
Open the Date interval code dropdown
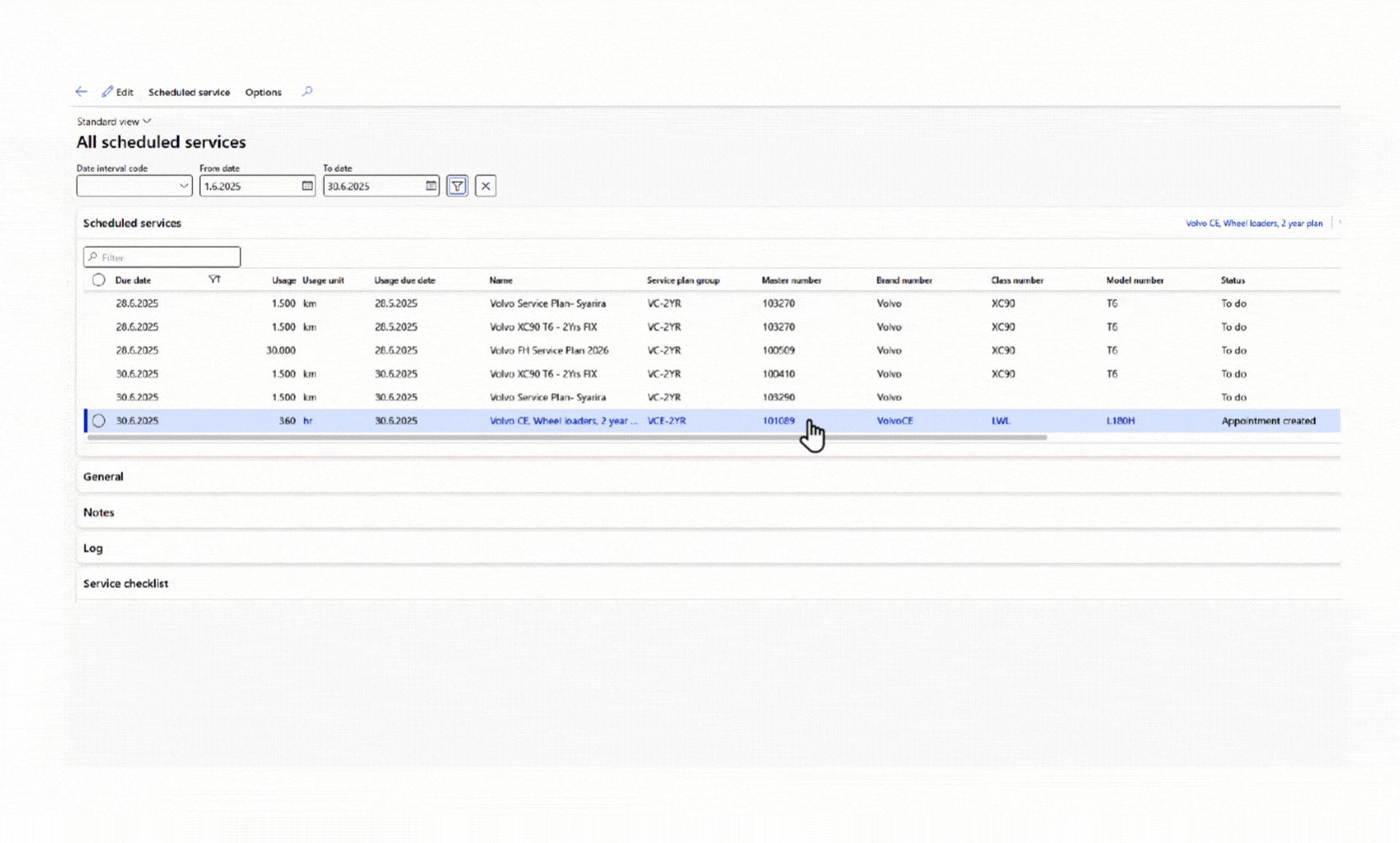coord(184,186)
